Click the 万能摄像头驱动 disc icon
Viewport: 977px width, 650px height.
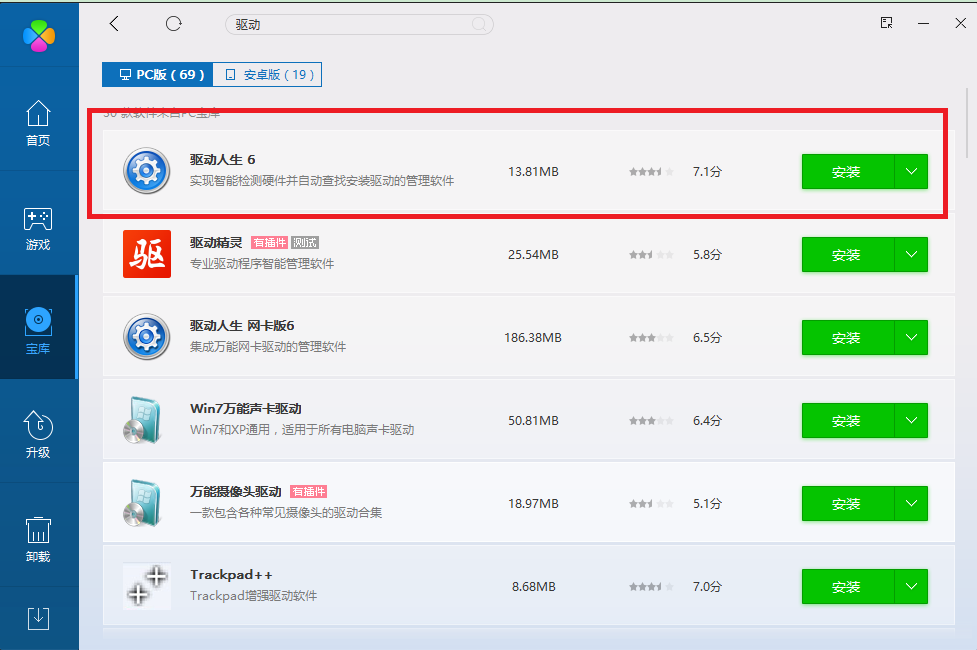point(143,503)
